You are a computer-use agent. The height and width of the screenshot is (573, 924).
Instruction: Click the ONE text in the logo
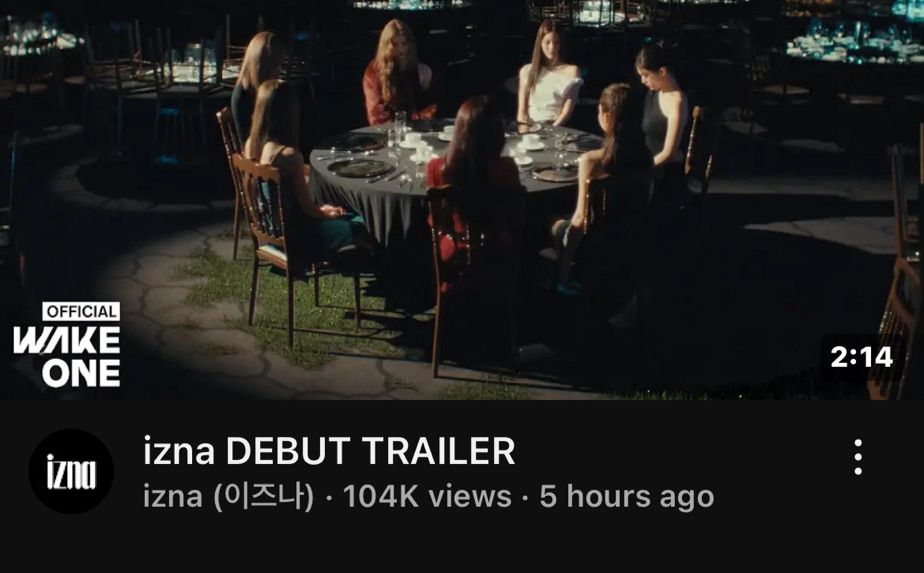pos(81,374)
